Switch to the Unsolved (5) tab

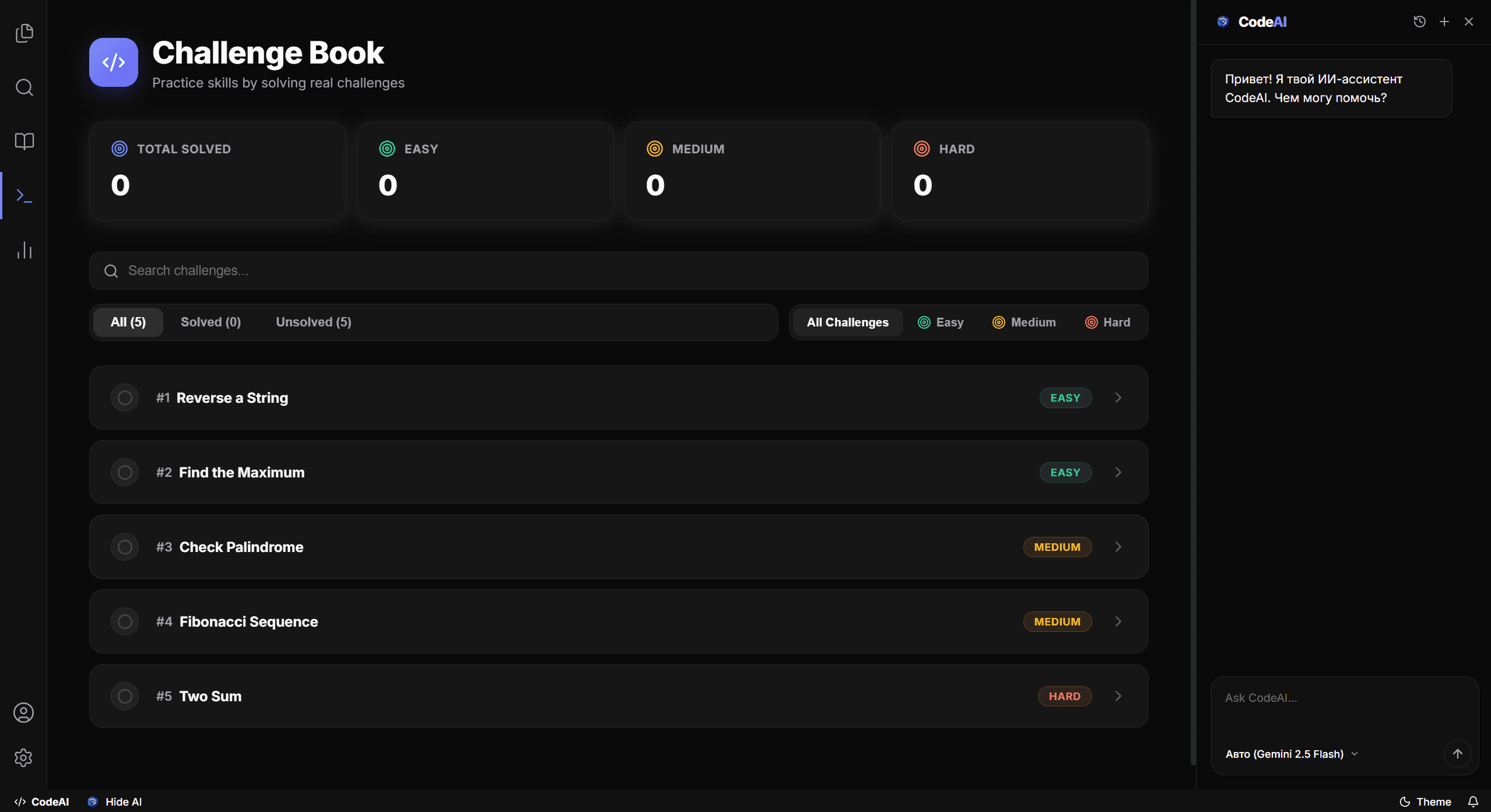pyautogui.click(x=314, y=322)
